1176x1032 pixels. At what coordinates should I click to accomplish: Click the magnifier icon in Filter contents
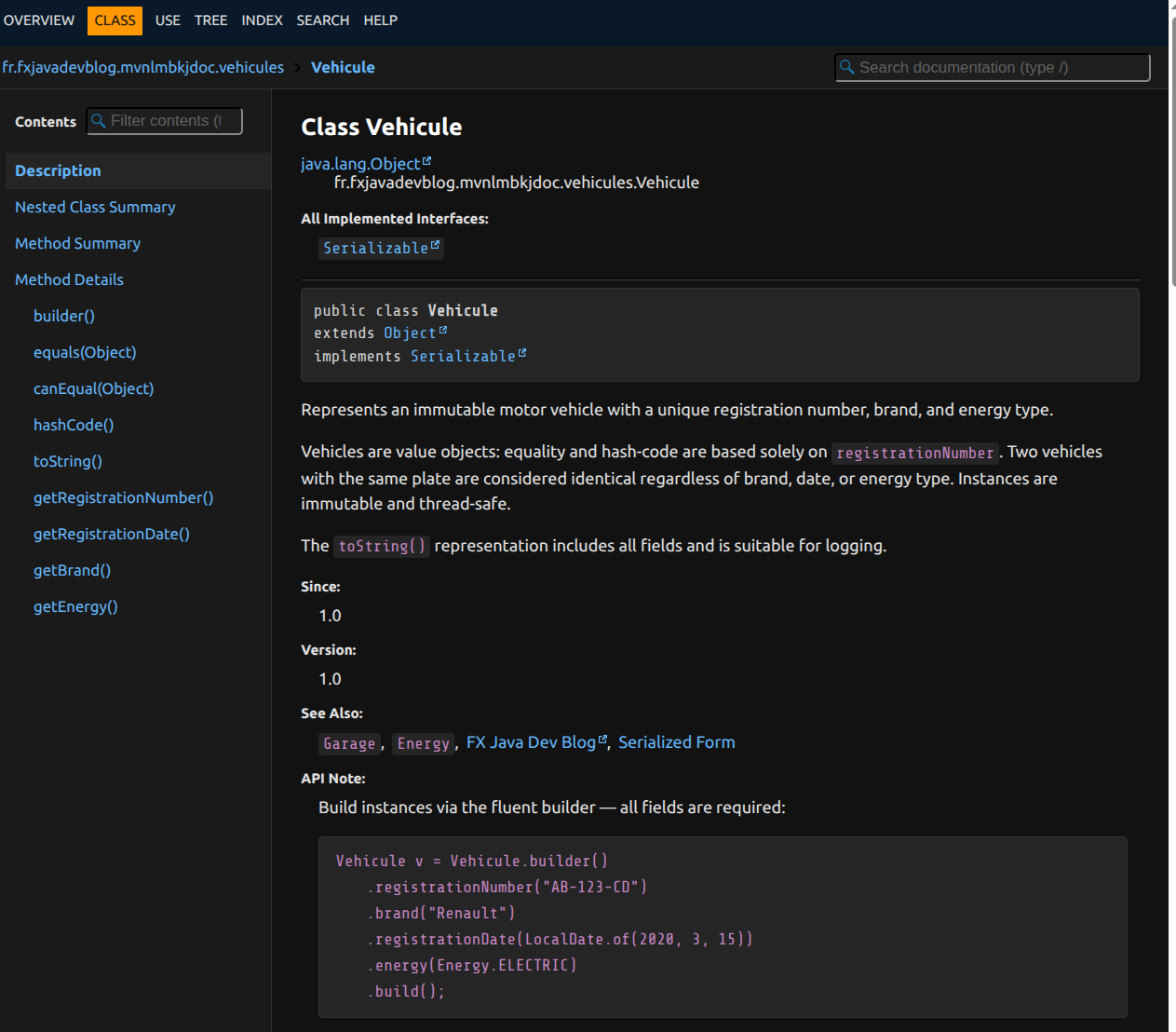tap(98, 121)
